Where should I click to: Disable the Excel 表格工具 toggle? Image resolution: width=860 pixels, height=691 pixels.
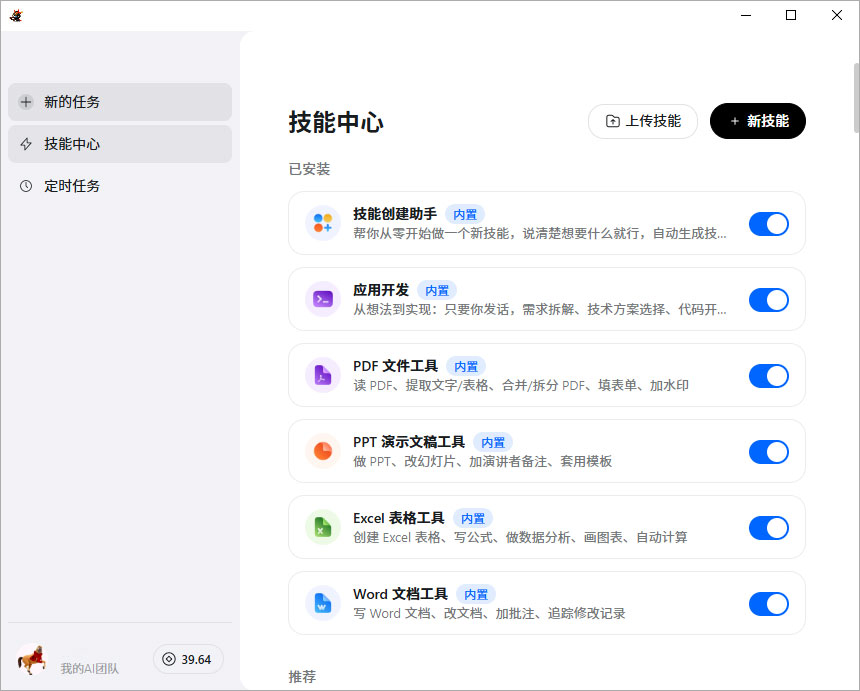768,528
